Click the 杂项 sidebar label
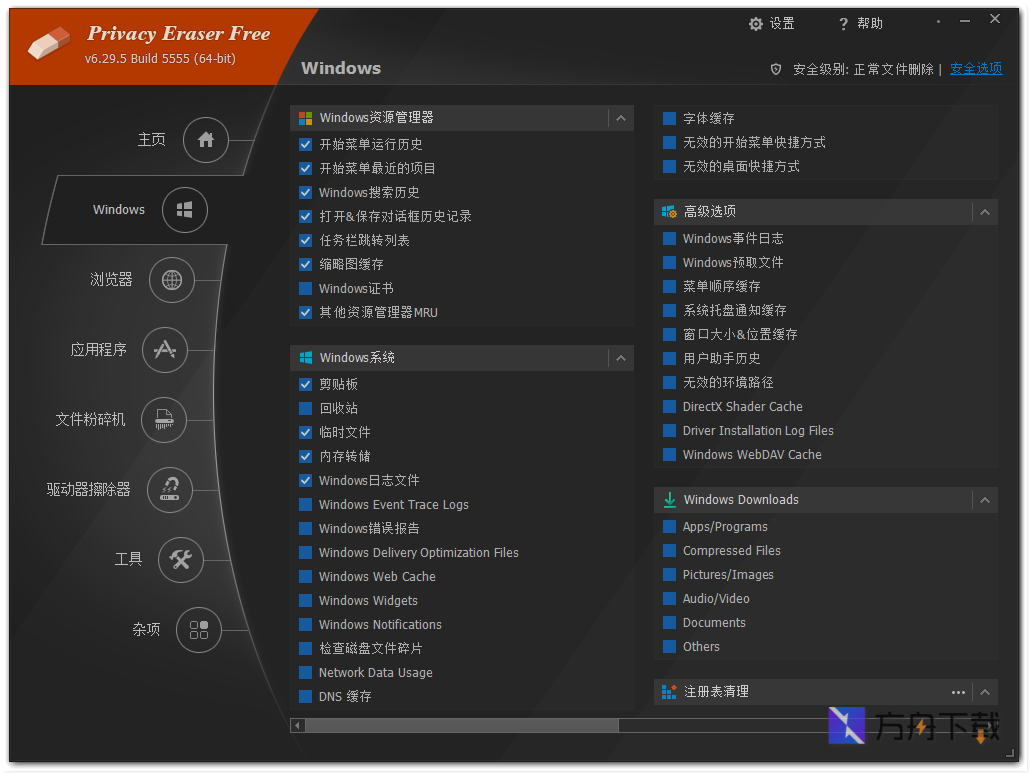 (x=146, y=630)
